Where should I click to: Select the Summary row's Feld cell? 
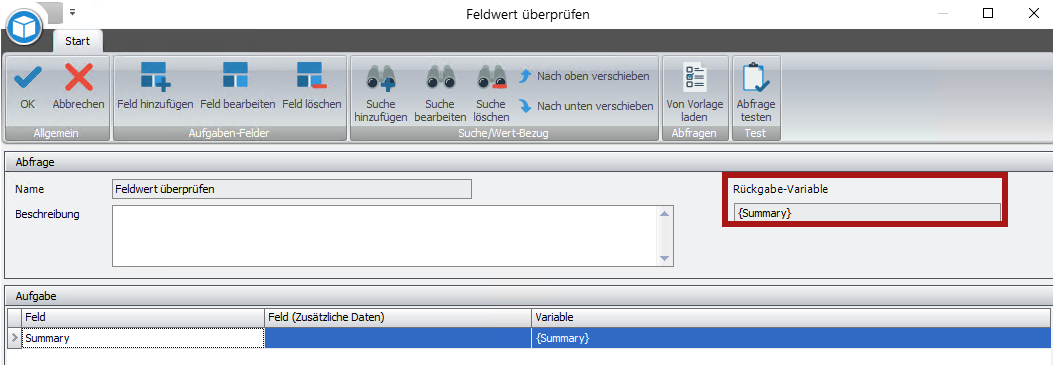click(x=142, y=338)
